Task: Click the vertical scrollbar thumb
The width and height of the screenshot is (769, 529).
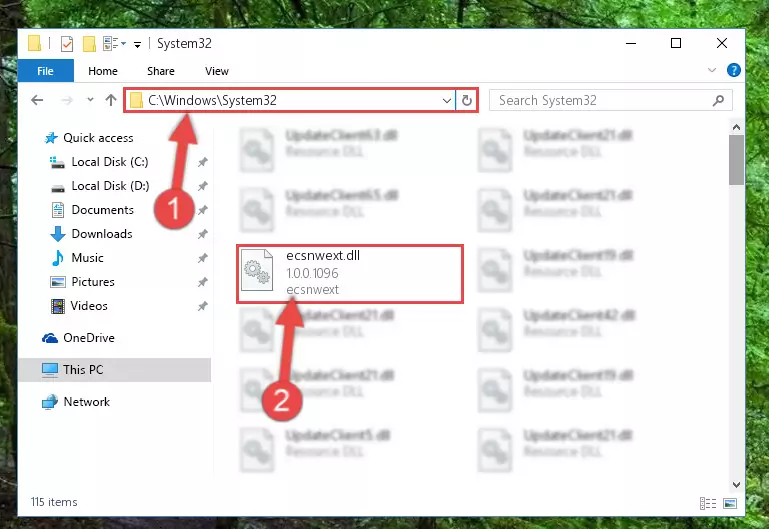Action: coord(736,160)
